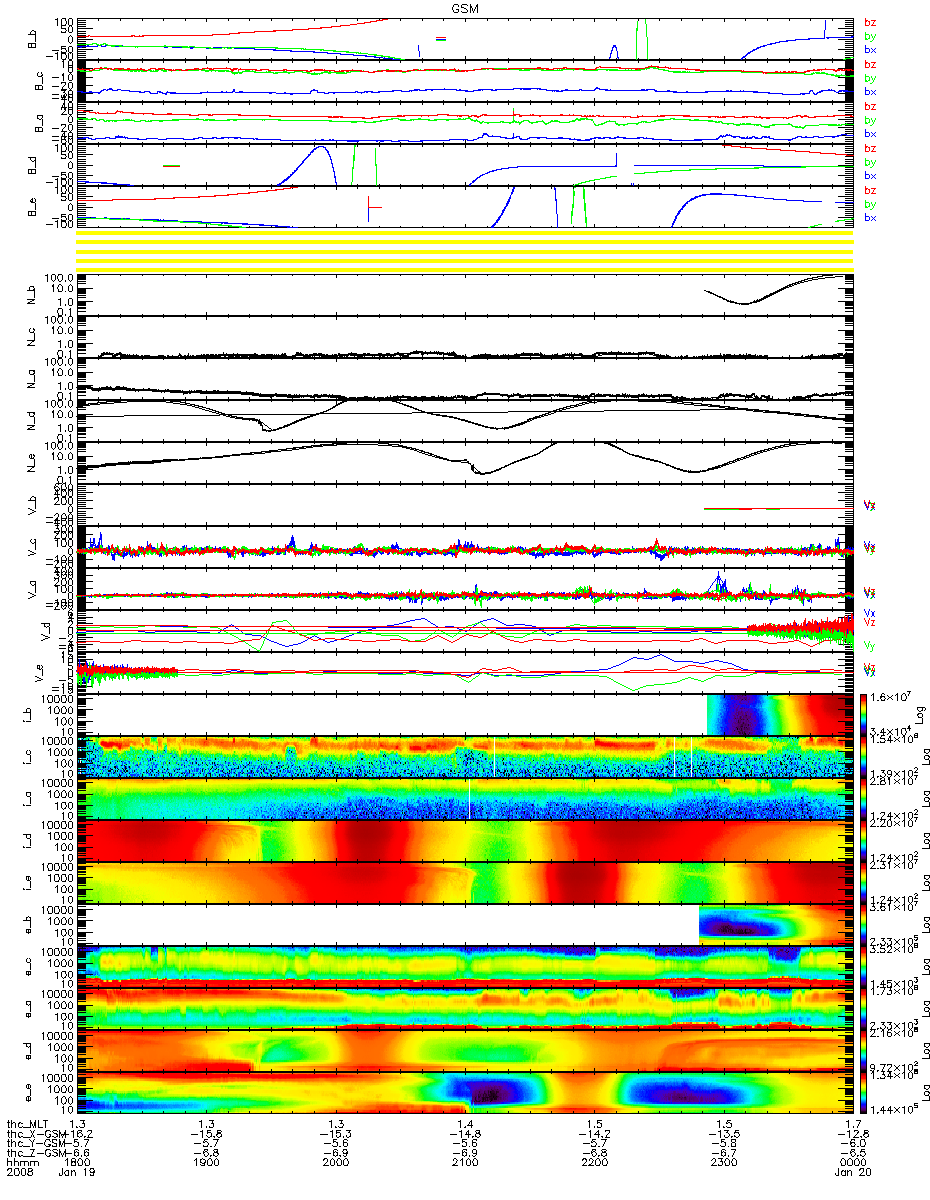This screenshot has height=1200, width=930.
Task: Select blue bx legend of B_b panel
Action: click(870, 50)
